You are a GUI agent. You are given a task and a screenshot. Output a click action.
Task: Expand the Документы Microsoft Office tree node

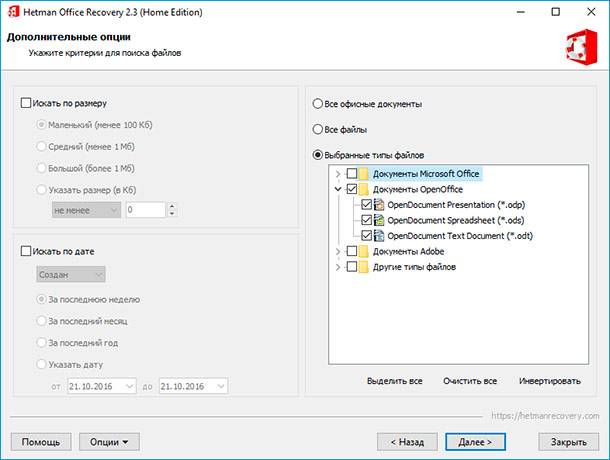tap(338, 174)
